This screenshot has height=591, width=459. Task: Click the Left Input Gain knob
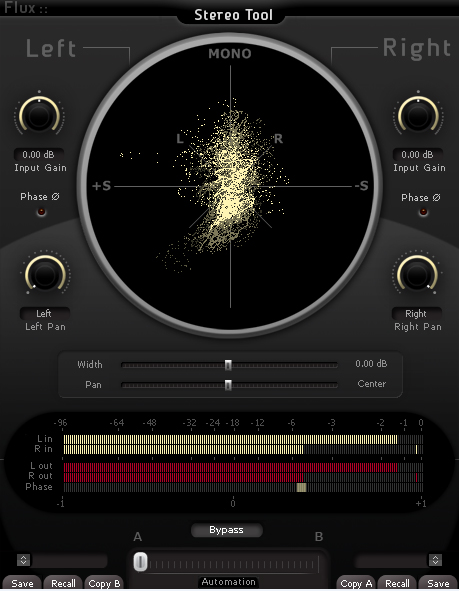[x=39, y=115]
